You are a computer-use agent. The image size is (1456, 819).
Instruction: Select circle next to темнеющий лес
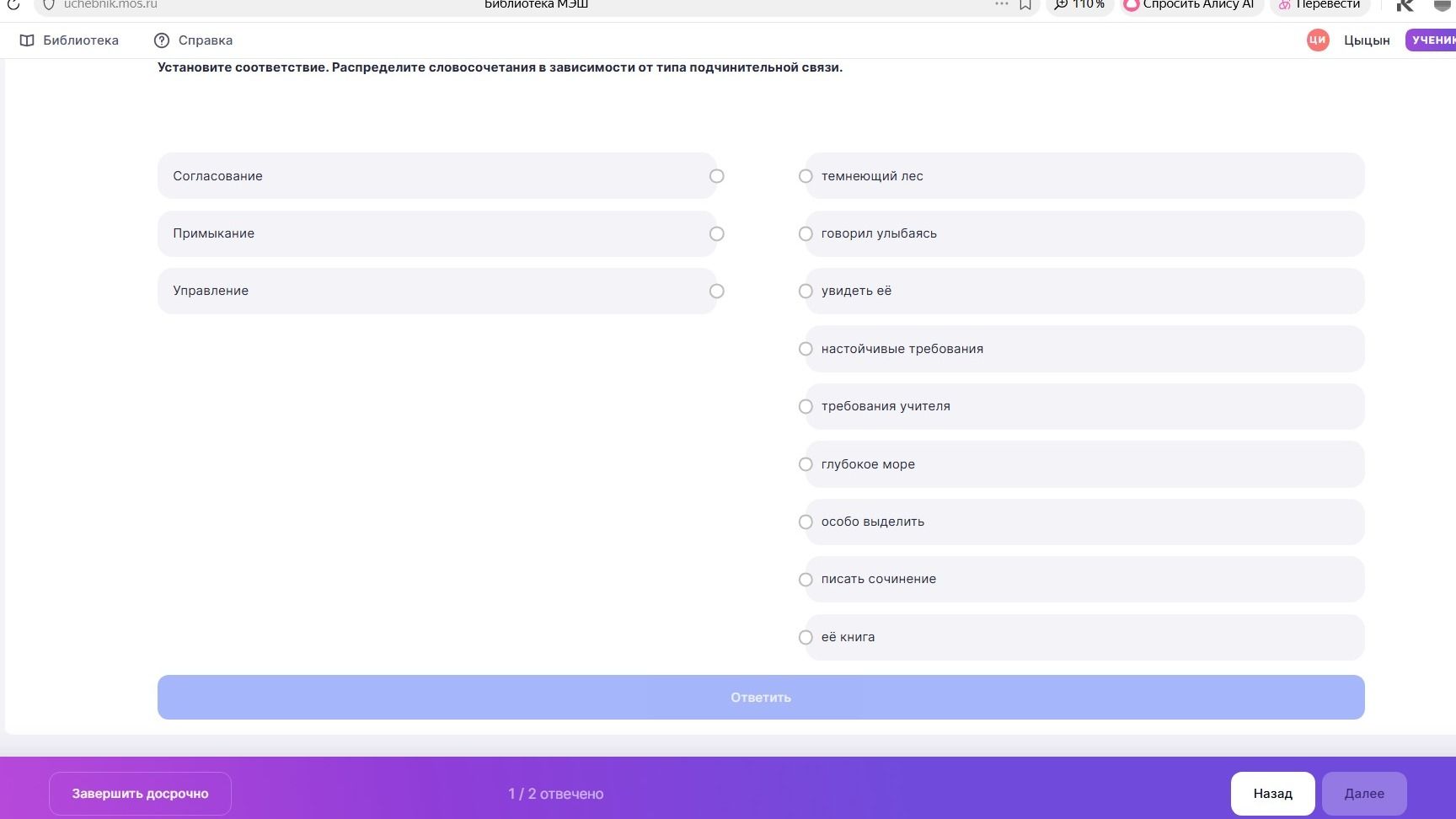pos(806,176)
